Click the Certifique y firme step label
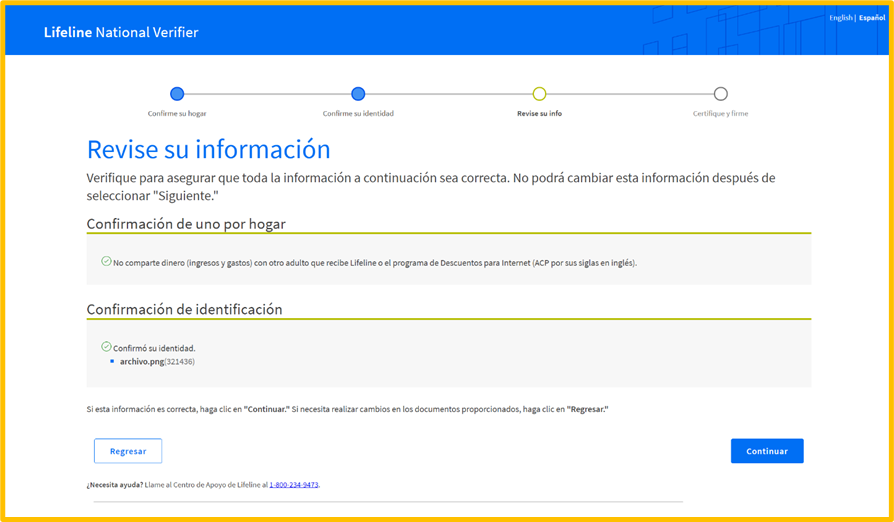894x522 pixels. tap(720, 113)
